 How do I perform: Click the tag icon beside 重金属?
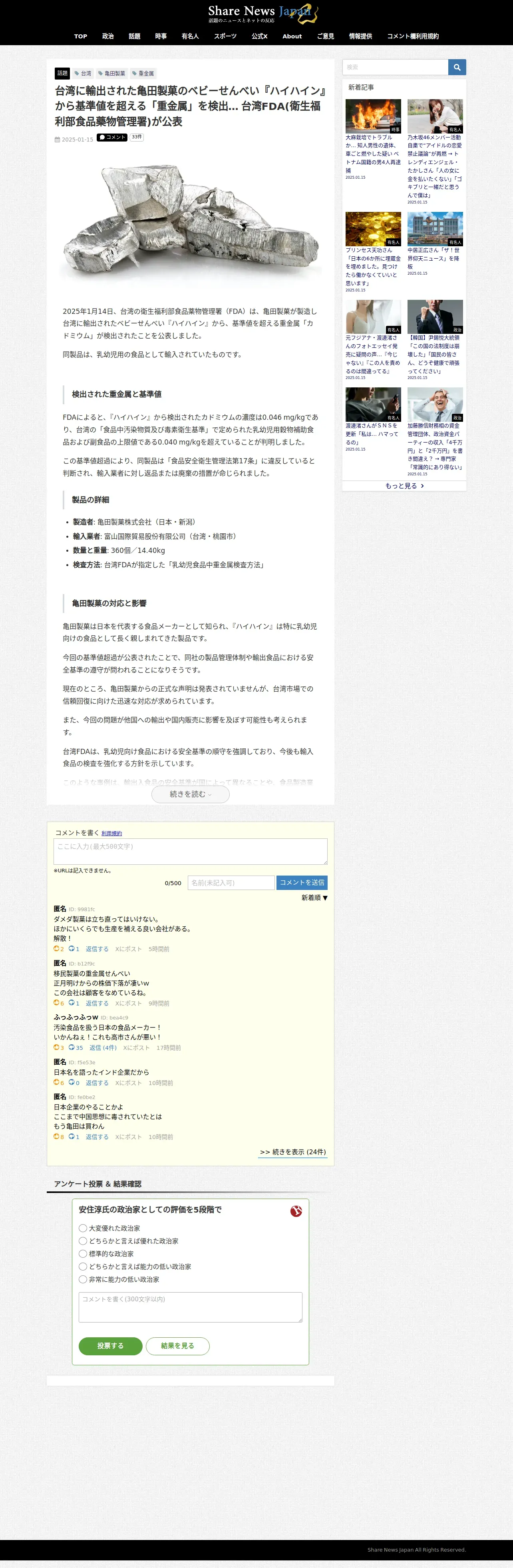(135, 74)
